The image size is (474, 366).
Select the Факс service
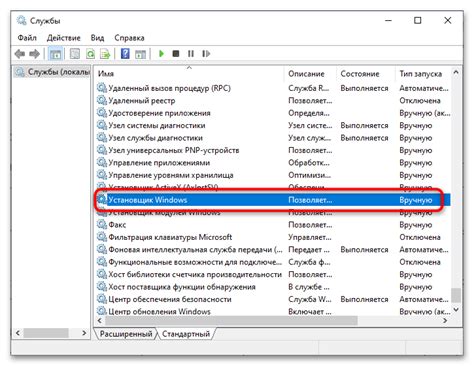273,225
